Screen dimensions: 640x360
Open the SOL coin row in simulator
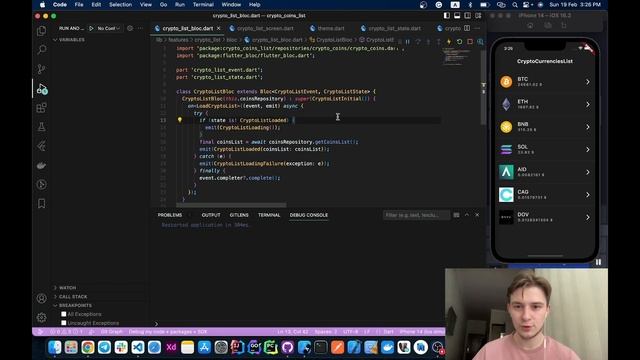545,149
